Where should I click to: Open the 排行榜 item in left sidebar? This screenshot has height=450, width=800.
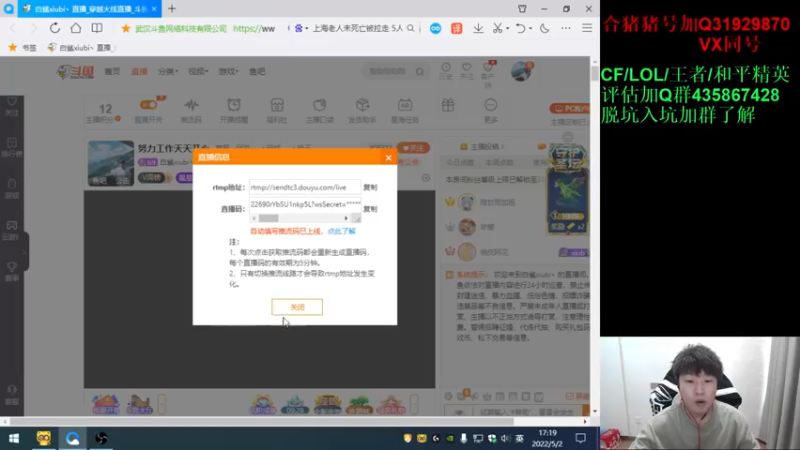[12, 147]
